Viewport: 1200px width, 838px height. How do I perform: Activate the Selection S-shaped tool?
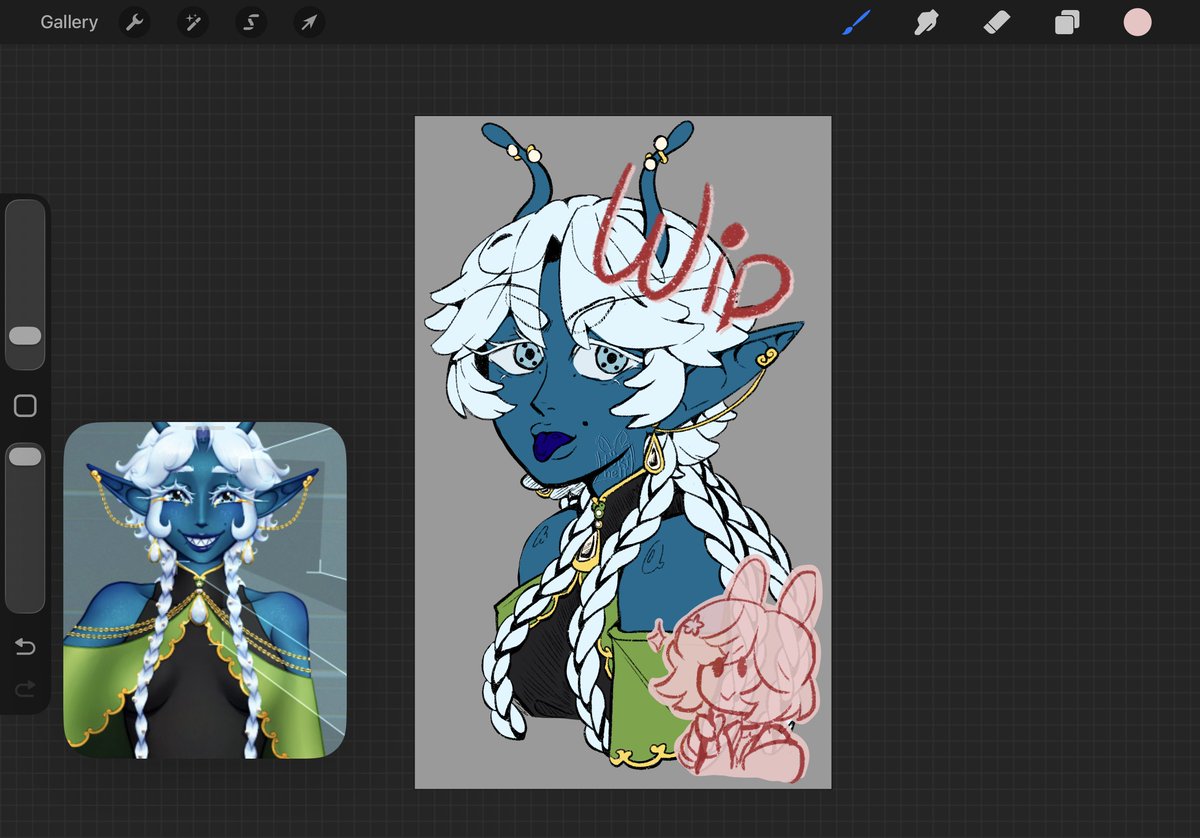coord(251,22)
